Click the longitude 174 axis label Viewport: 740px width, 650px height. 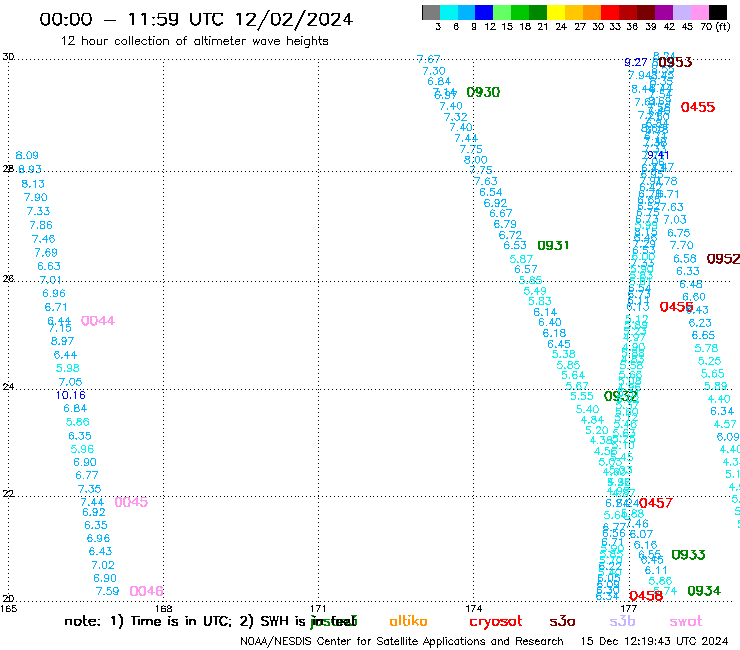473,608
